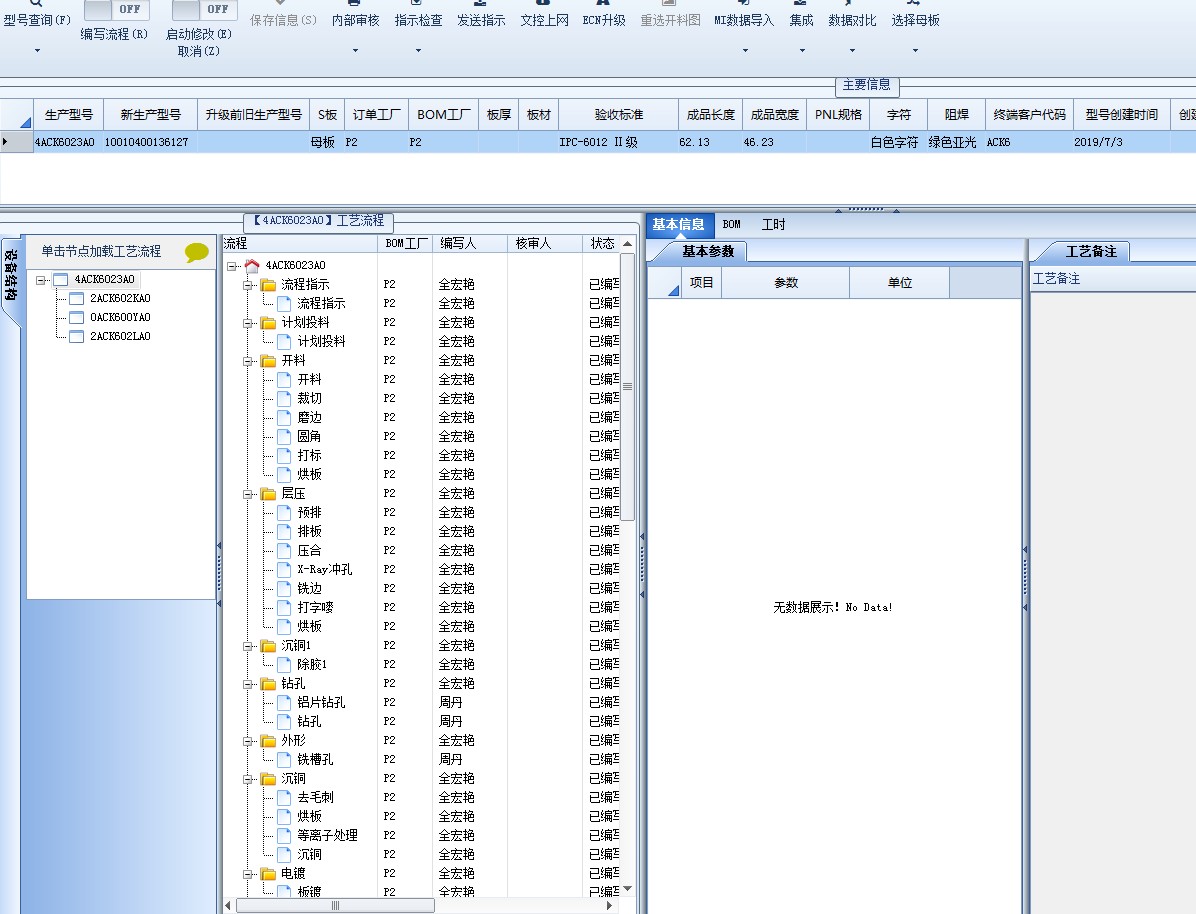Viewport: 1196px width, 914px height.
Task: Click the red home icon beside 4ACK6023A0
Action: (252, 266)
